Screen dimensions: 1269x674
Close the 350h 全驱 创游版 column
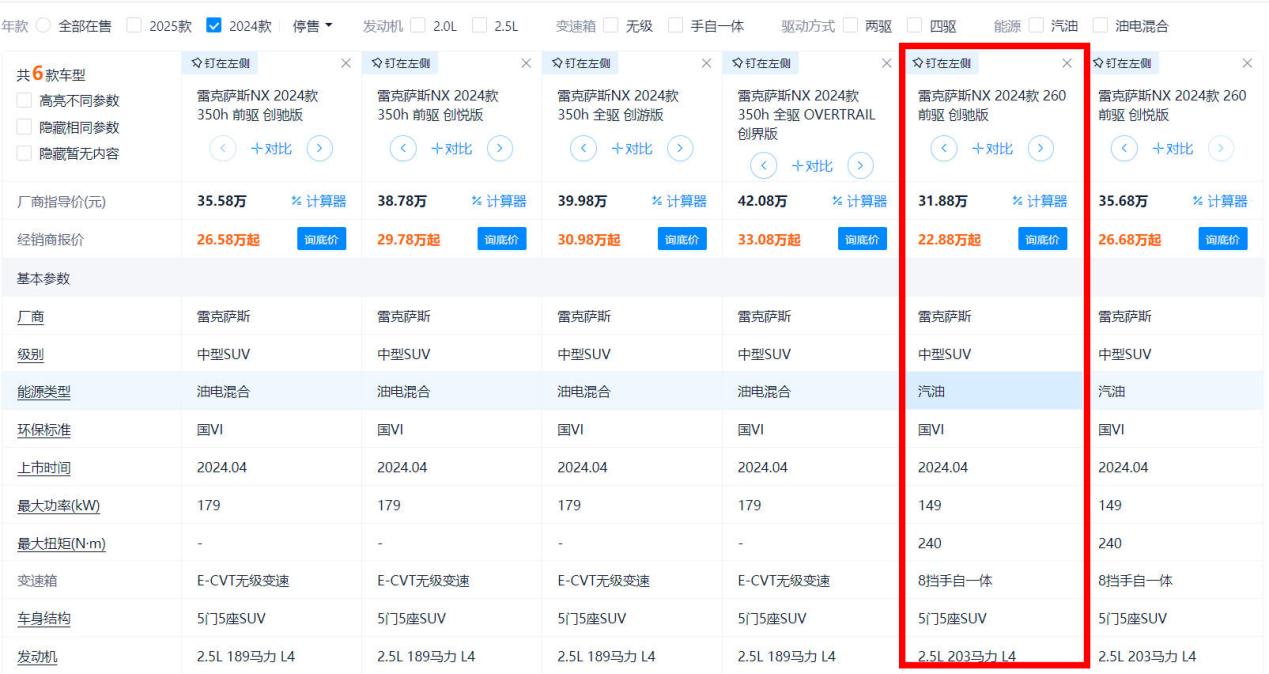point(706,64)
